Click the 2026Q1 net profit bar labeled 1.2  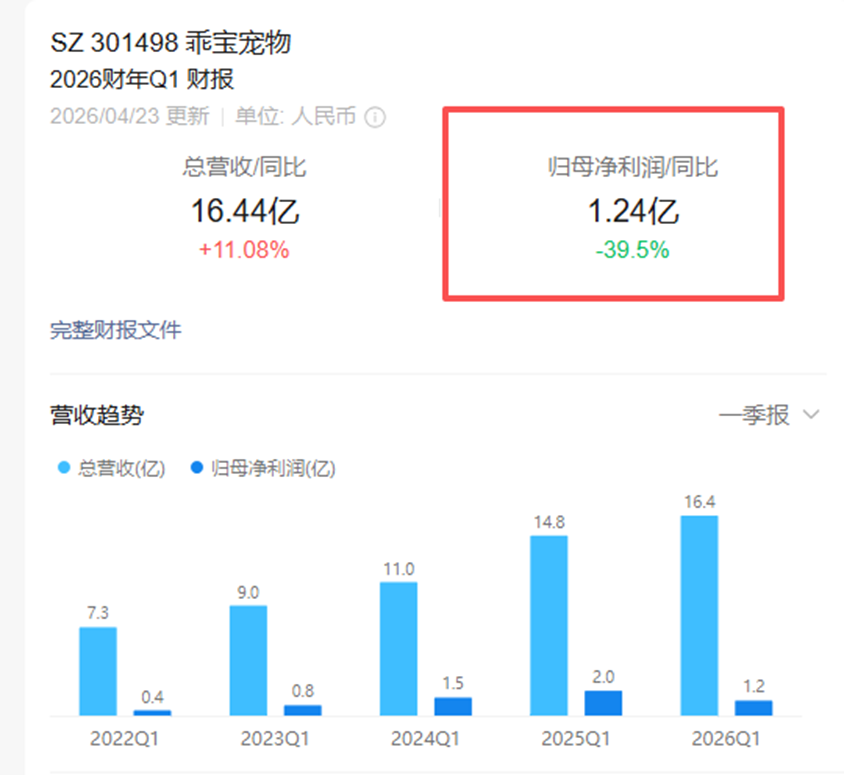click(x=754, y=708)
